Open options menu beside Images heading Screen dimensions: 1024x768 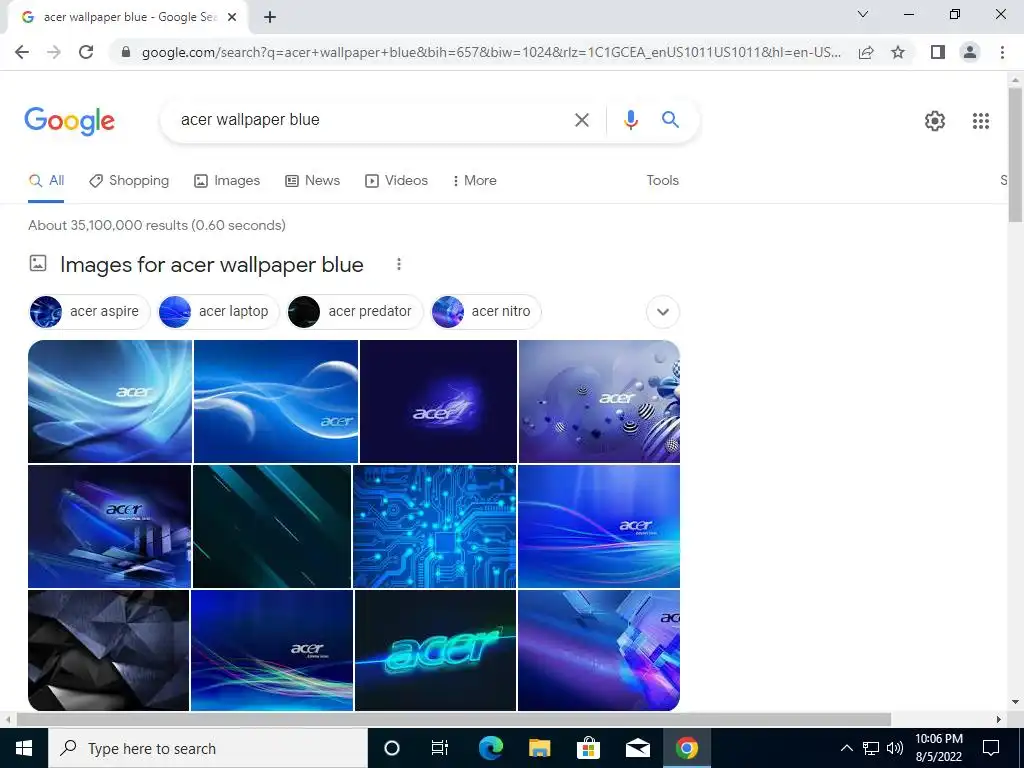(398, 264)
